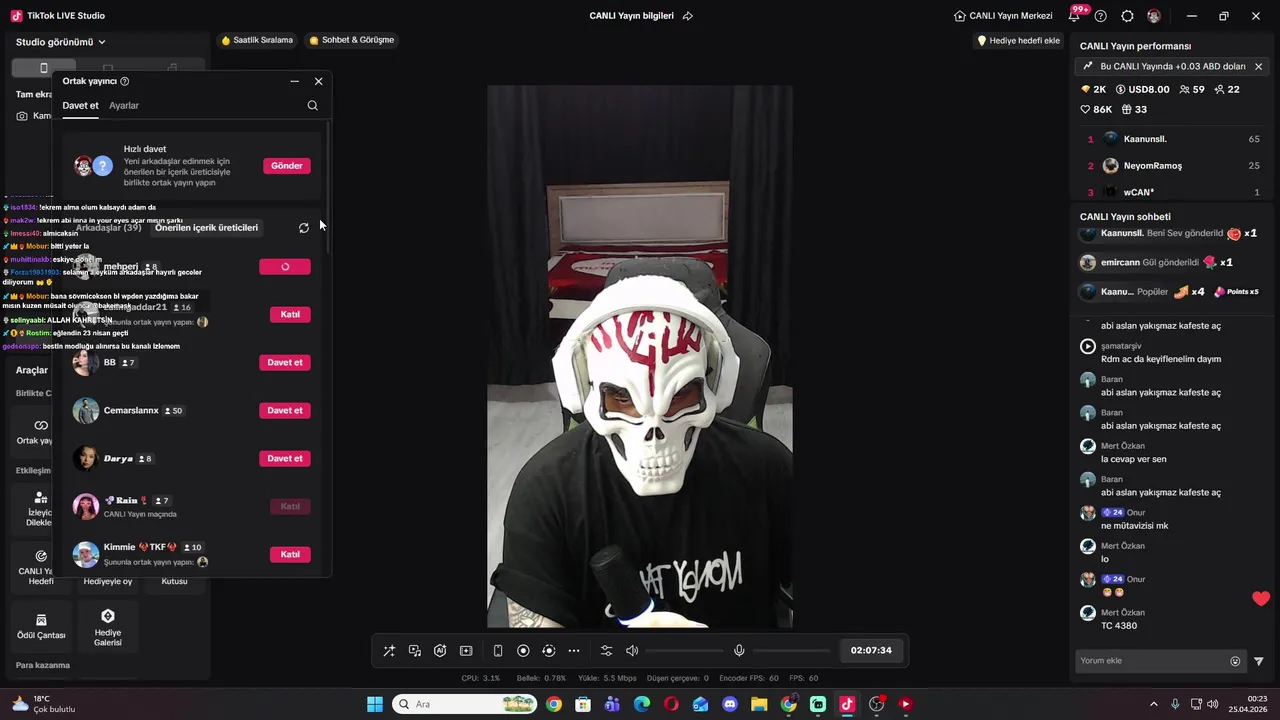Open the performance trend arrow notice

(x=1088, y=66)
